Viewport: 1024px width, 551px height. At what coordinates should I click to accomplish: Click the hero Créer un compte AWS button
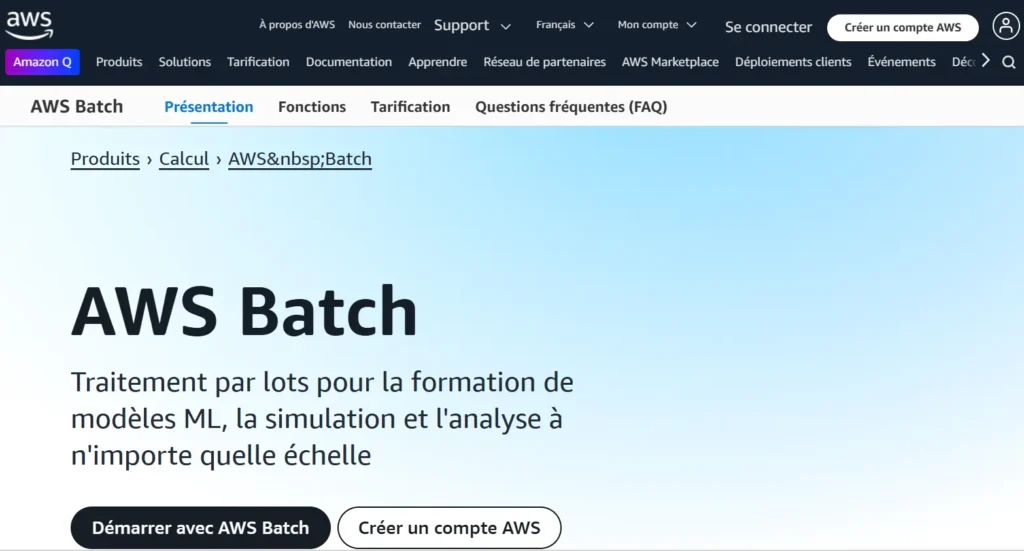449,527
